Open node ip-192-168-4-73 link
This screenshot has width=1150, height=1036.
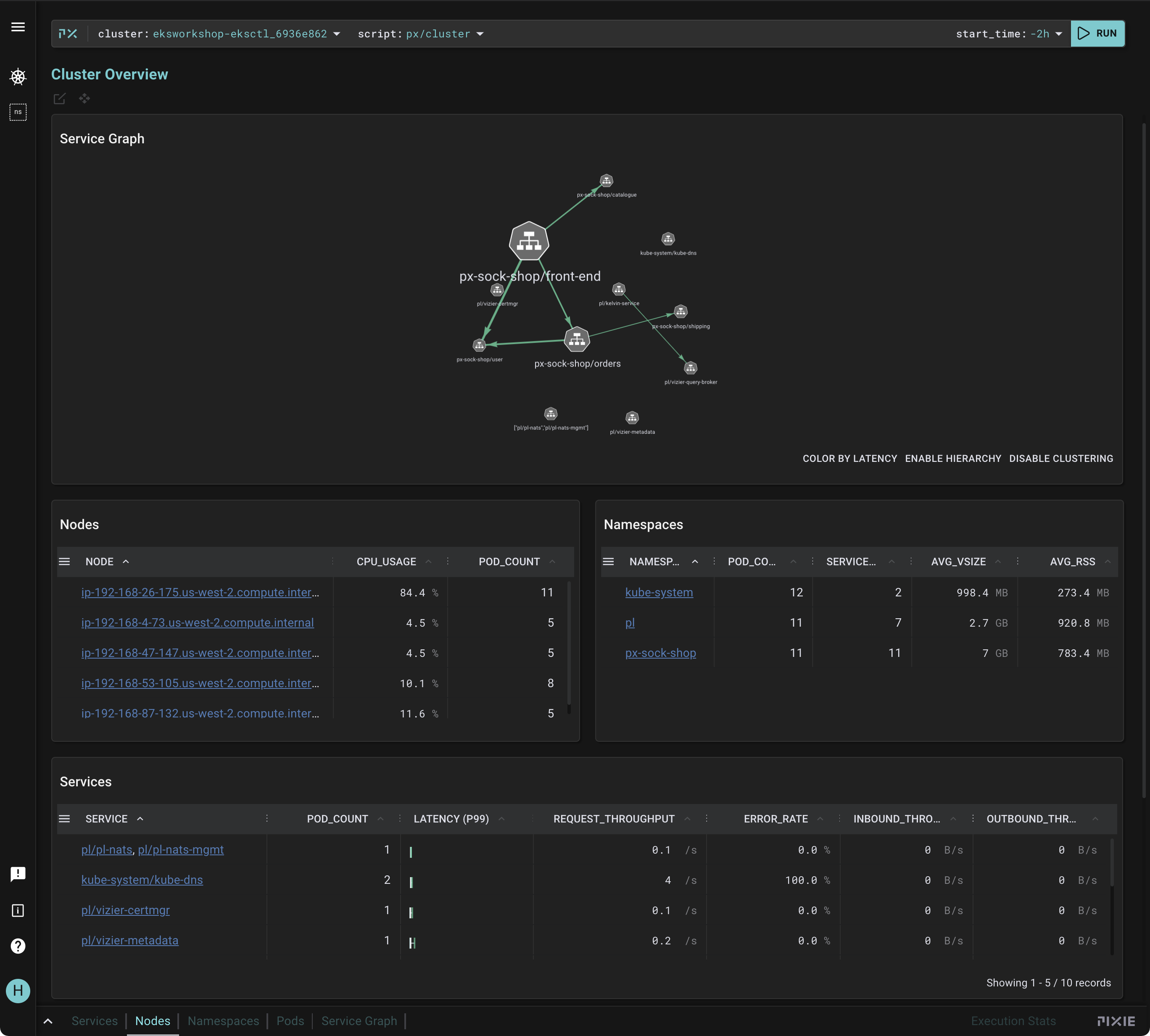[x=197, y=623]
